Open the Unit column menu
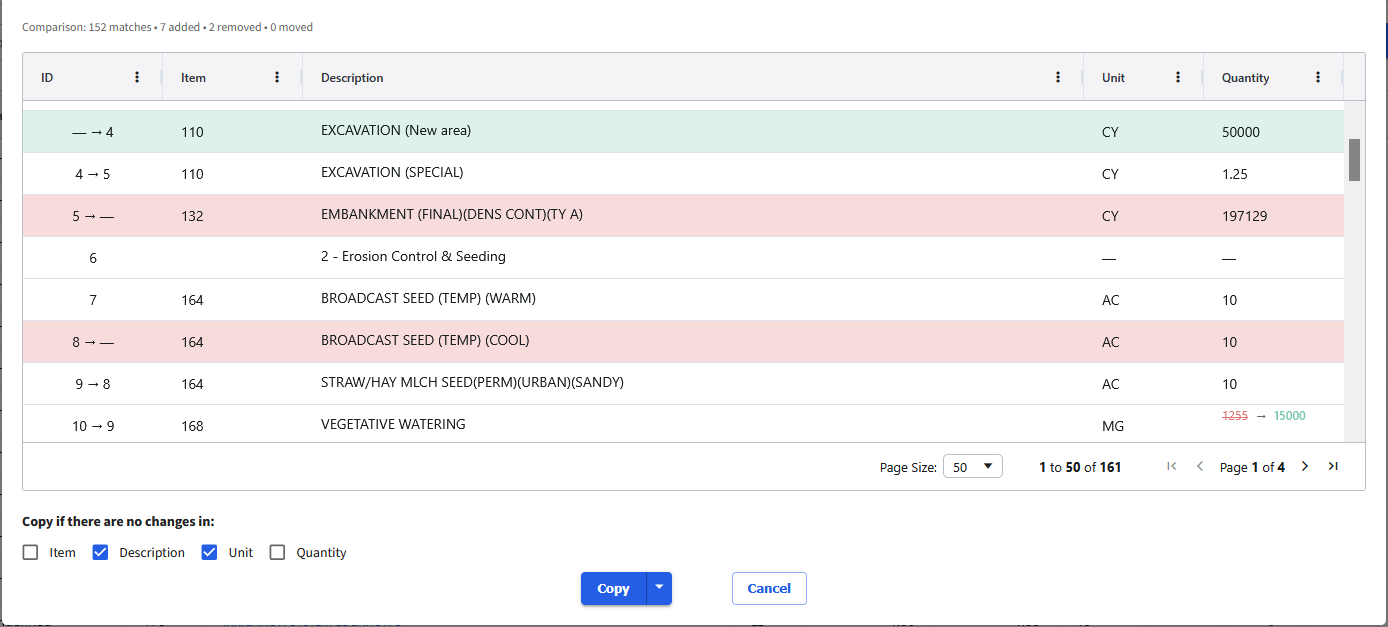Screen dimensions: 1388x627 [1177, 77]
